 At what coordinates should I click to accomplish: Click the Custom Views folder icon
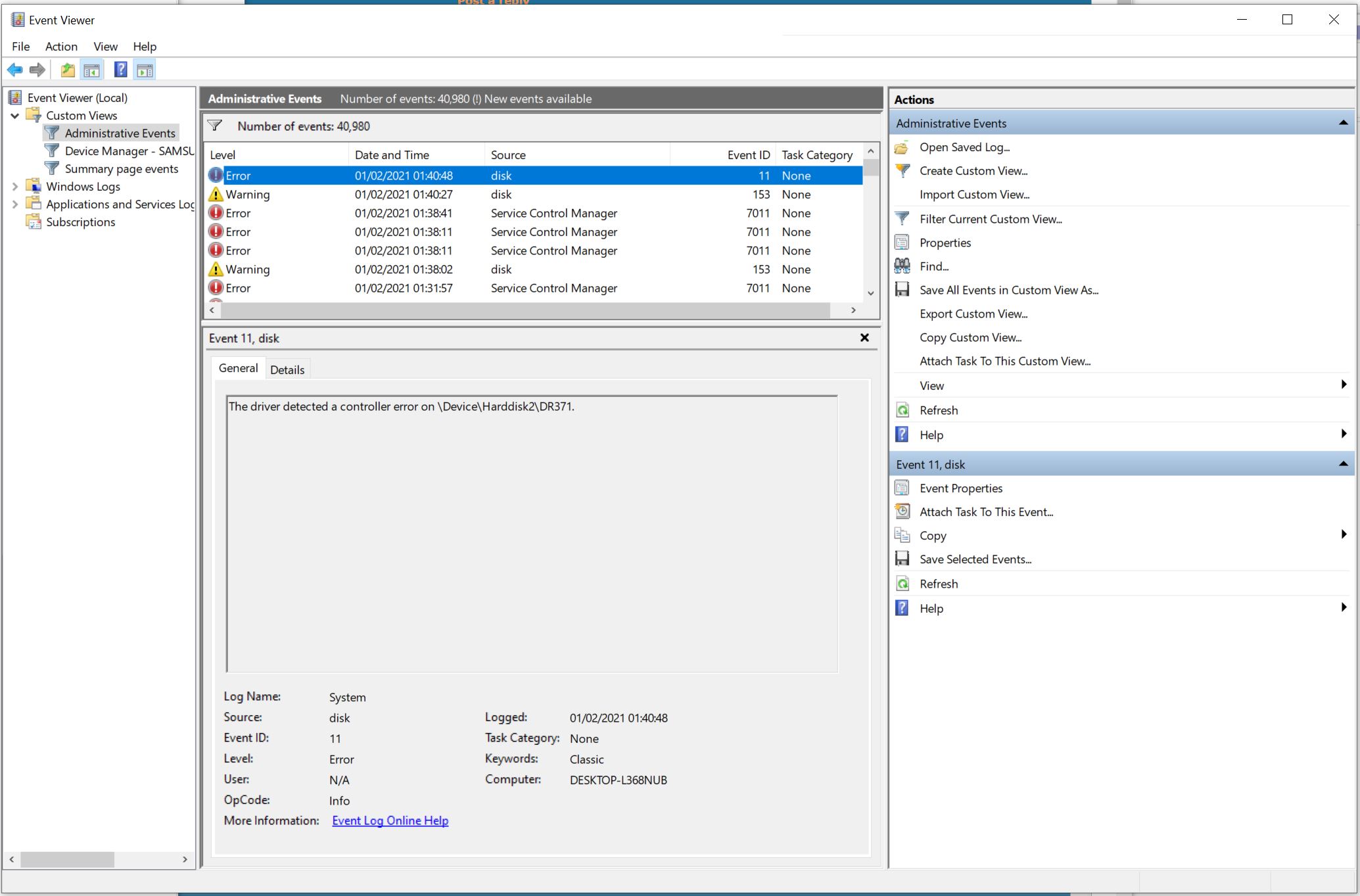pos(34,115)
